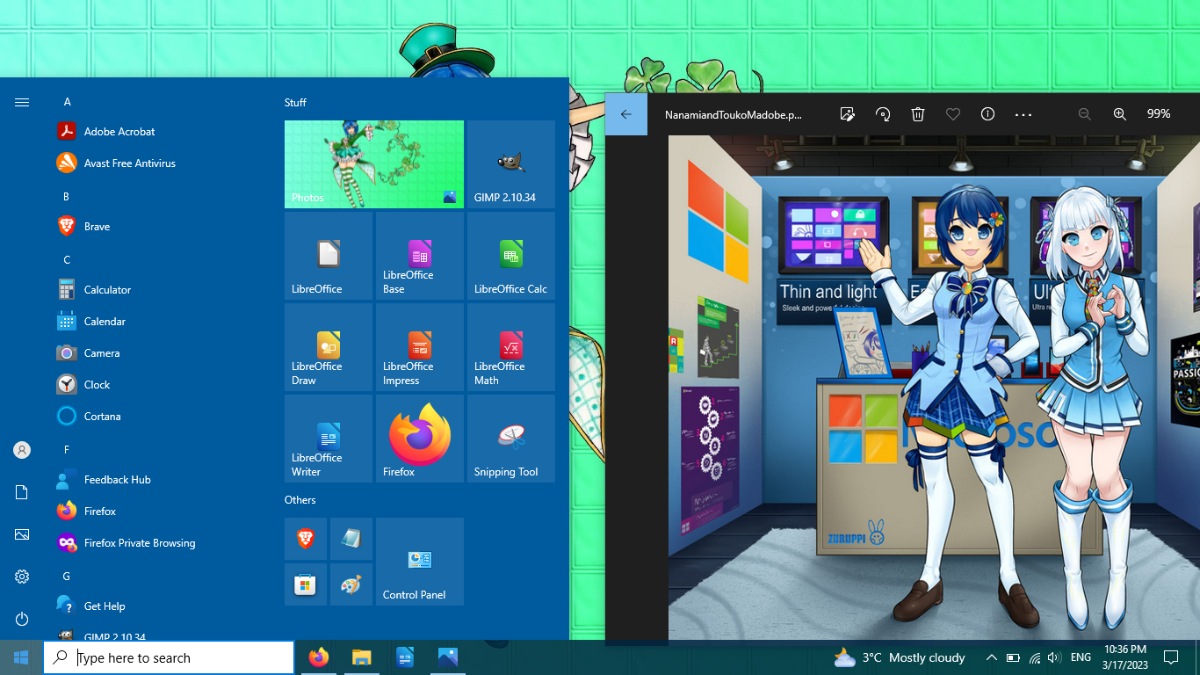Image resolution: width=1200 pixels, height=675 pixels.
Task: Go back with the Photos back arrow
Action: tap(626, 114)
